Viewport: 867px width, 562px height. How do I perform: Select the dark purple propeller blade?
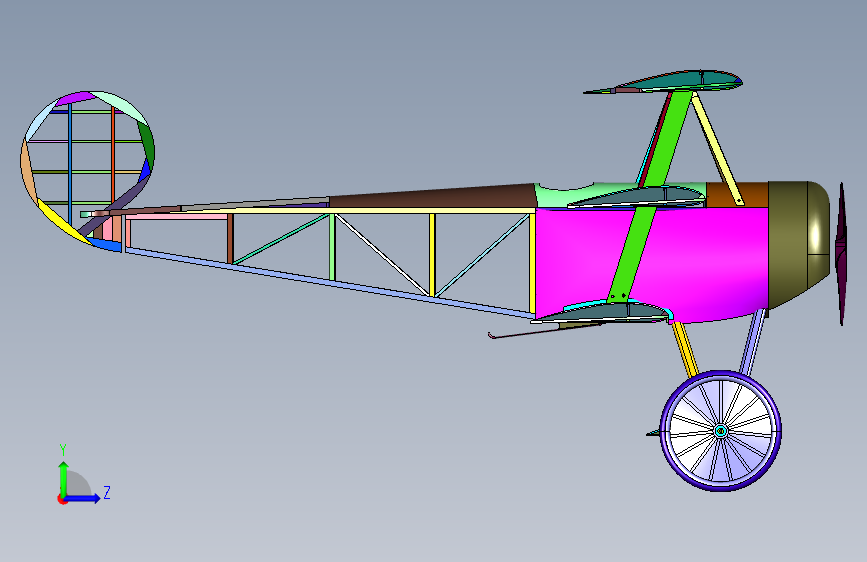point(842,254)
